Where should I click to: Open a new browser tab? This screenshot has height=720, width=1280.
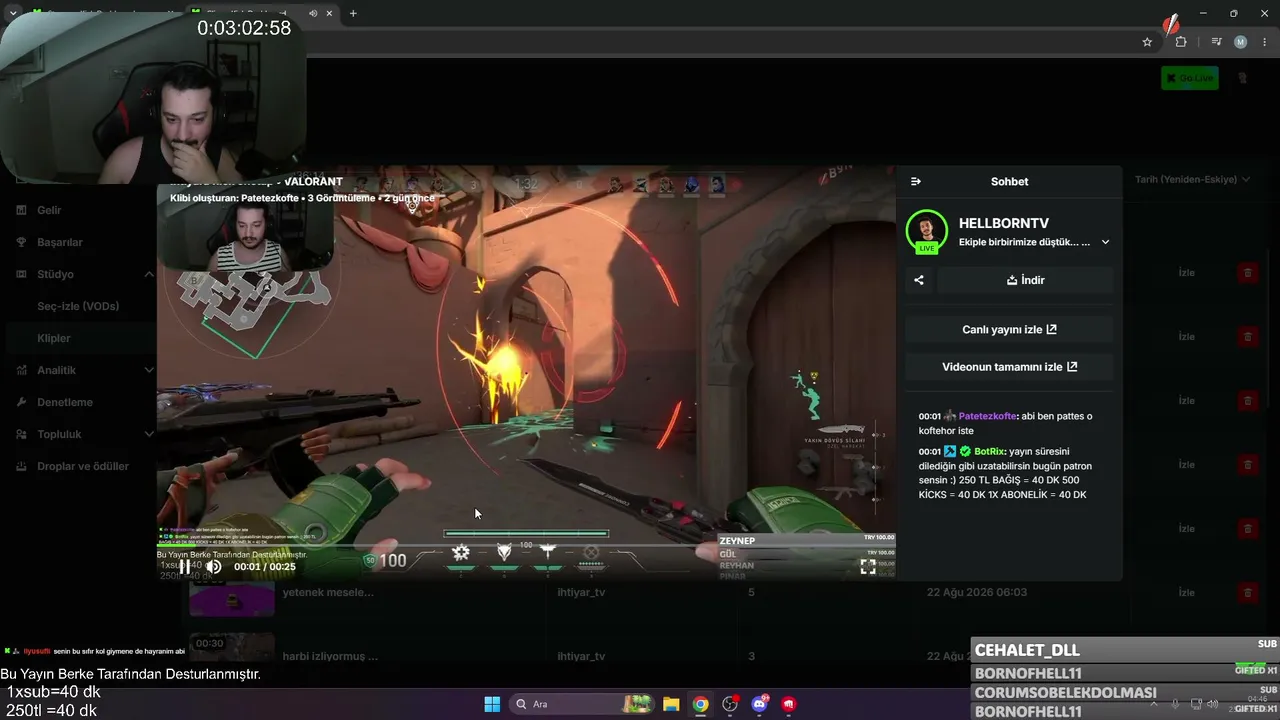coord(353,13)
